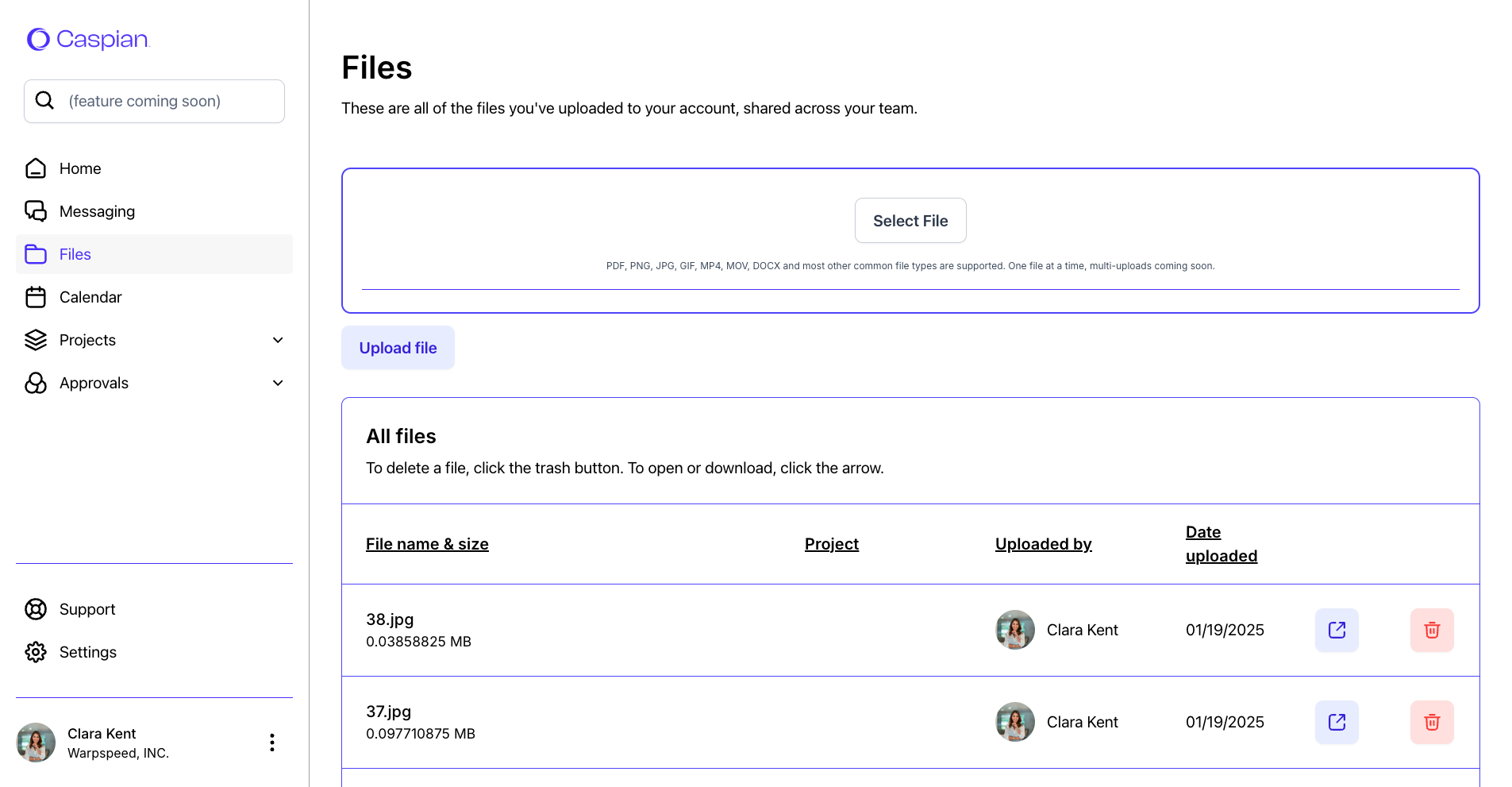The image size is (1512, 787).
Task: Click the Support lifebuoy icon
Action: tap(36, 609)
